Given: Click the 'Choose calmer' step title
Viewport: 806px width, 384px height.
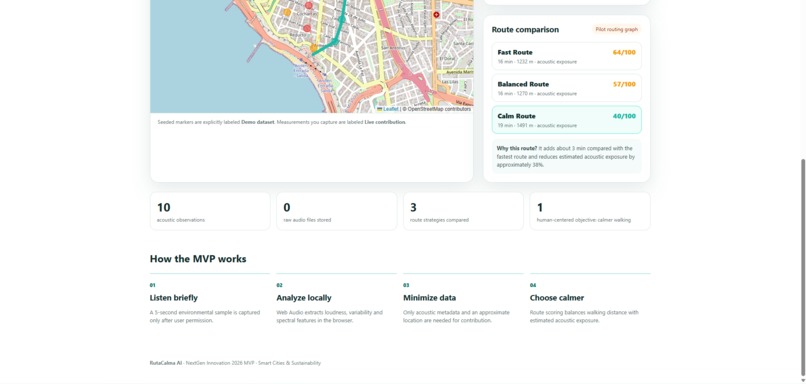Looking at the screenshot, I should (557, 298).
